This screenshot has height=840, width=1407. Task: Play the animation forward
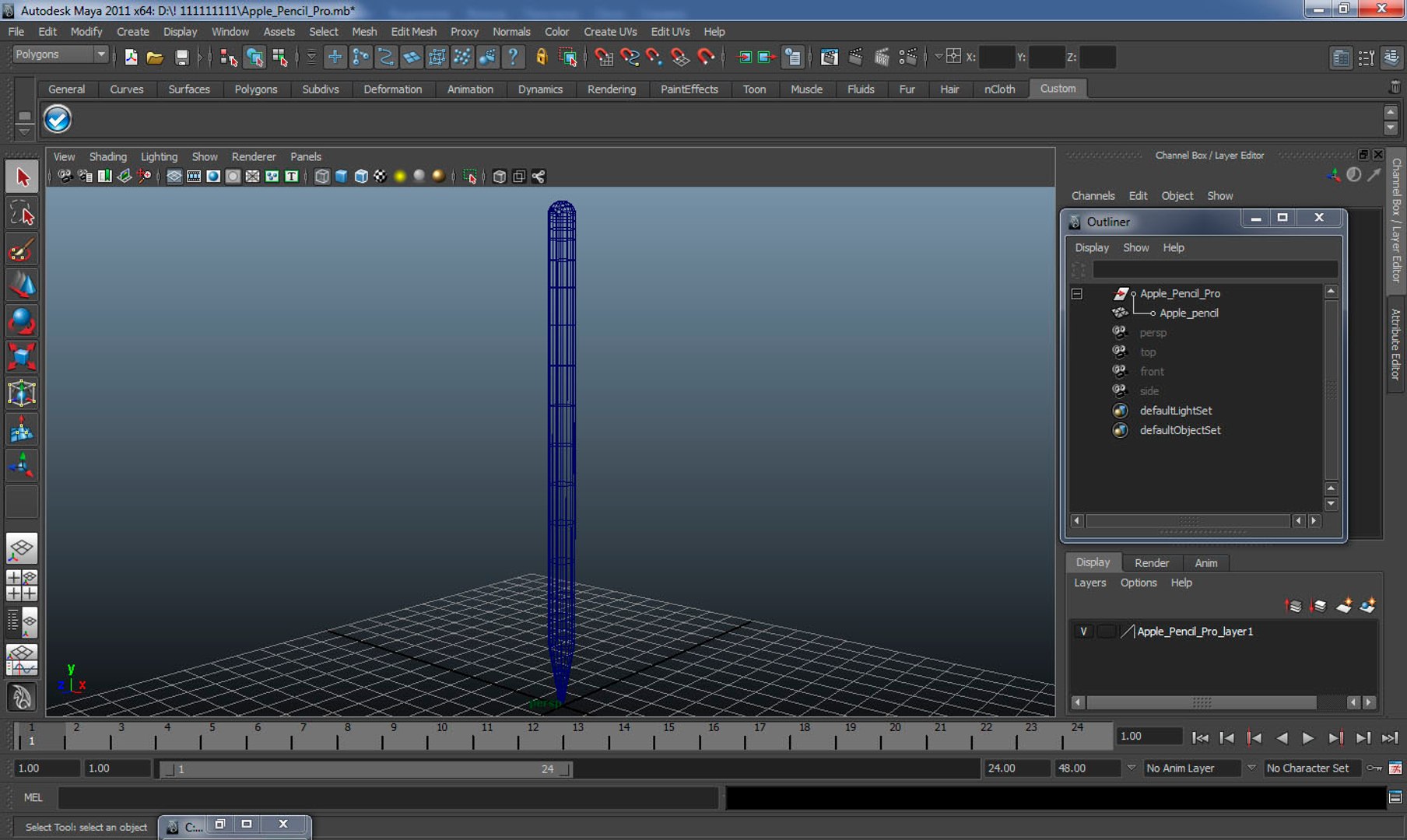1308,738
